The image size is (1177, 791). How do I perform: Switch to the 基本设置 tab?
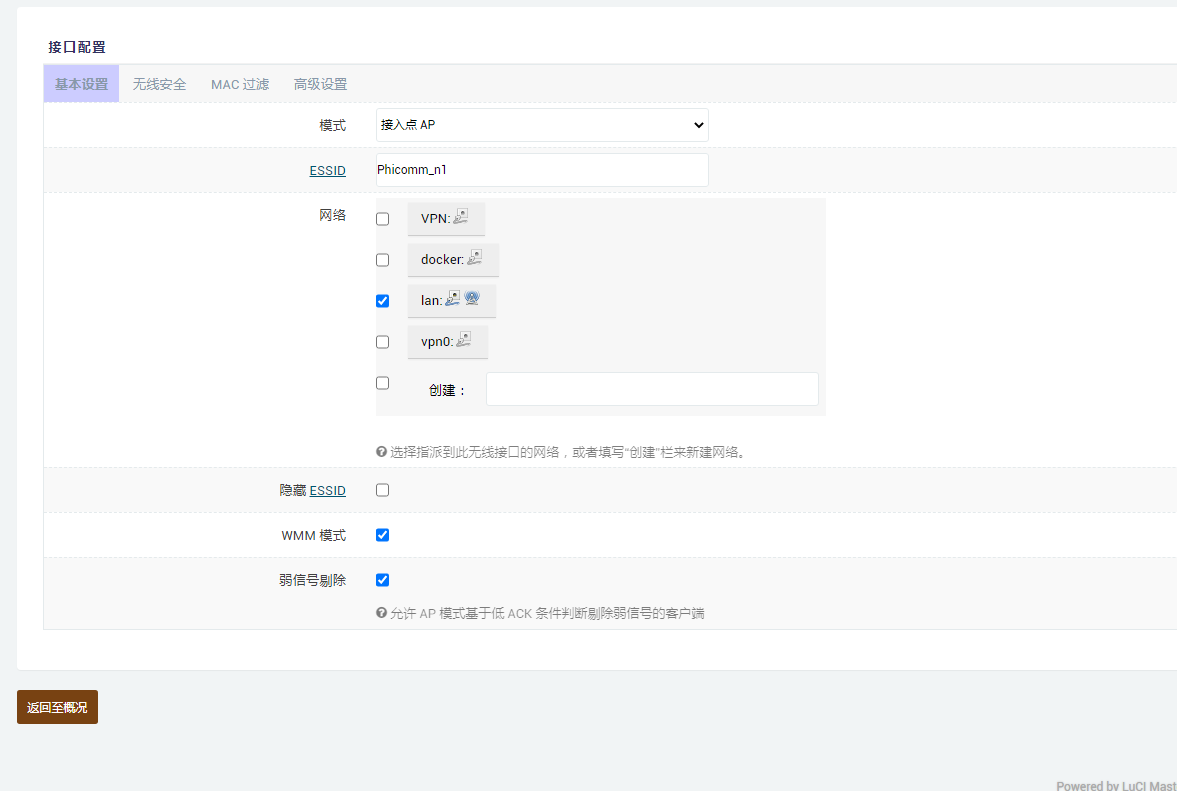[x=81, y=84]
